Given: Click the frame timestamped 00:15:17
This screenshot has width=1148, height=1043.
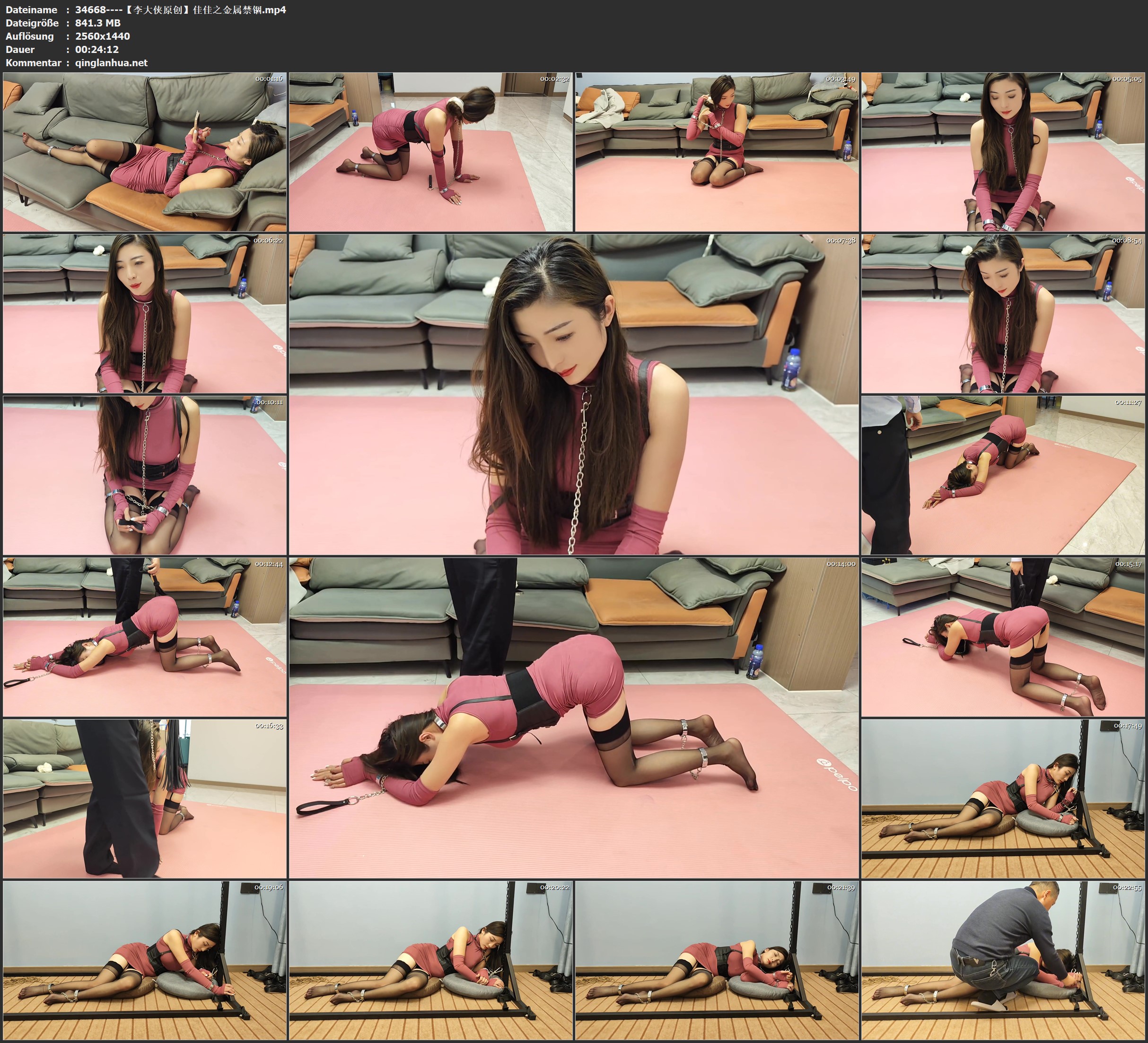Looking at the screenshot, I should [x=1003, y=636].
